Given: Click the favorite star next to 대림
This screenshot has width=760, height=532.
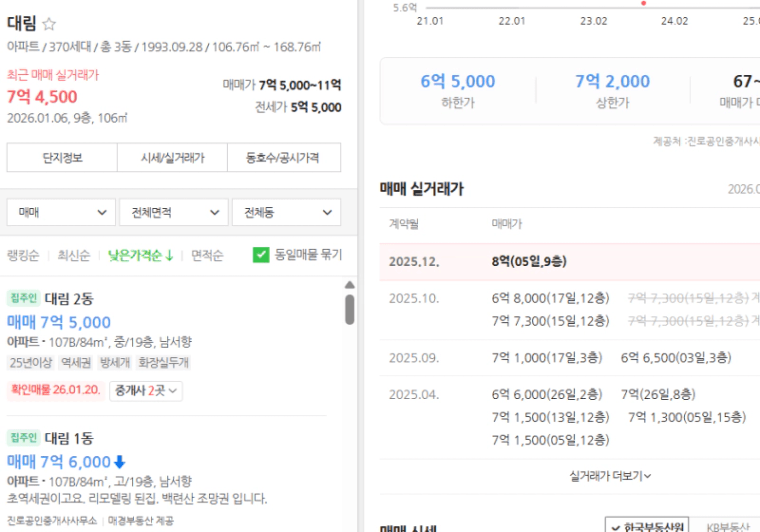Looking at the screenshot, I should 50,24.
